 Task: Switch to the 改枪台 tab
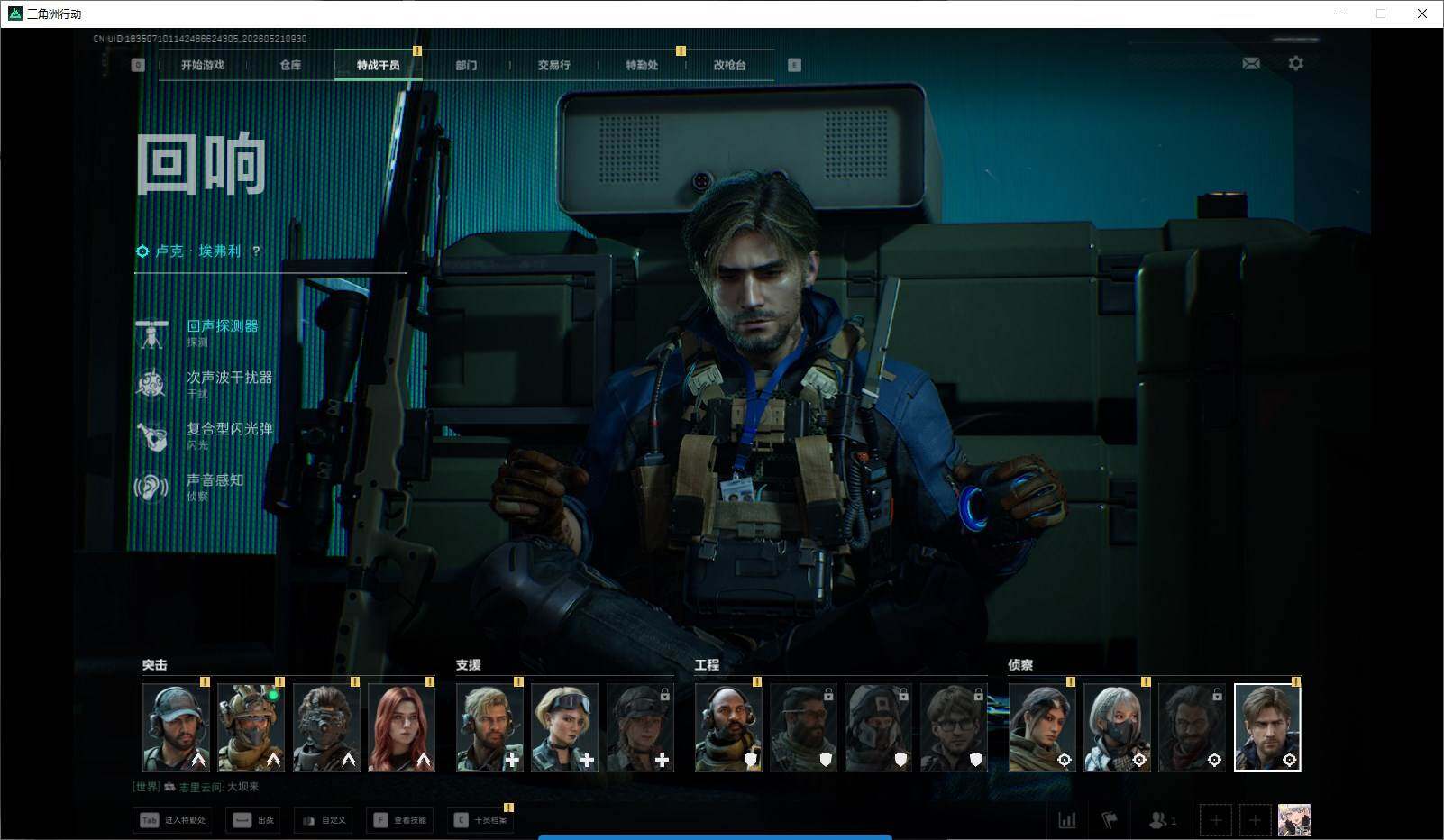pos(729,65)
